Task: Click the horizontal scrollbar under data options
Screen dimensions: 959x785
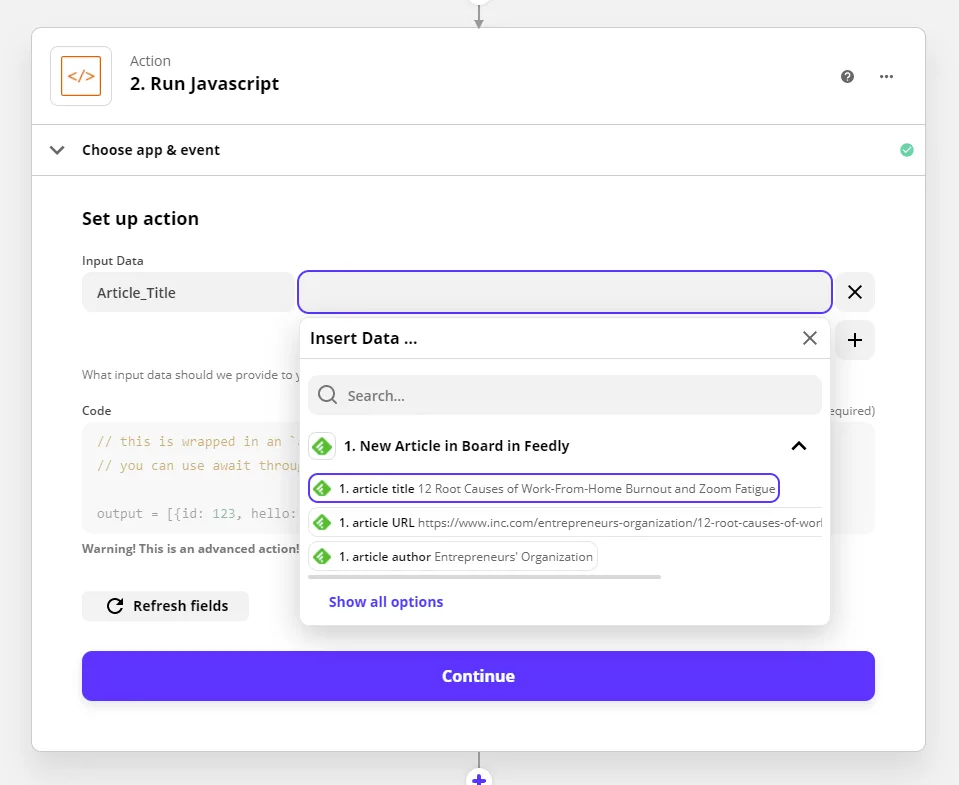Action: pos(484,577)
